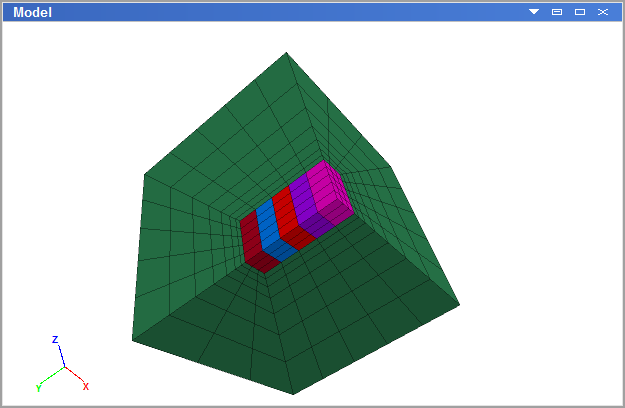Pick the blue element strip in mesh
Image resolution: width=625 pixels, height=408 pixels.
[x=269, y=230]
